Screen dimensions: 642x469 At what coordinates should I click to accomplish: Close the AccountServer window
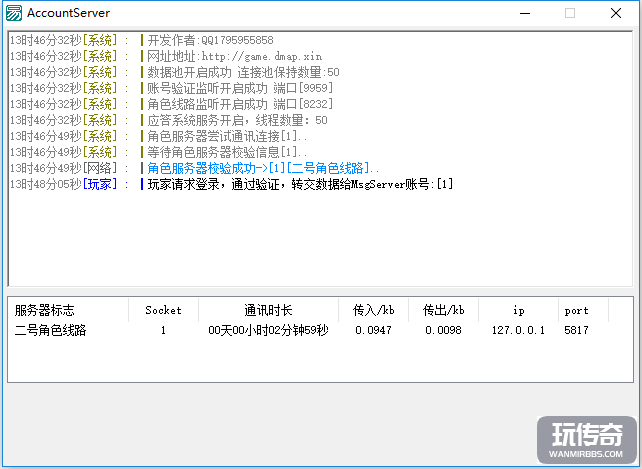pyautogui.click(x=616, y=13)
